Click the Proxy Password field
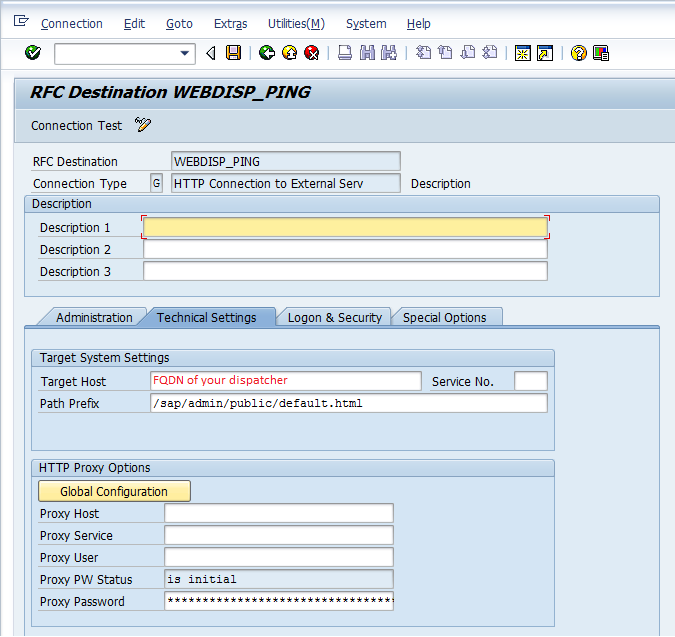Image resolution: width=675 pixels, height=637 pixels. (x=279, y=601)
